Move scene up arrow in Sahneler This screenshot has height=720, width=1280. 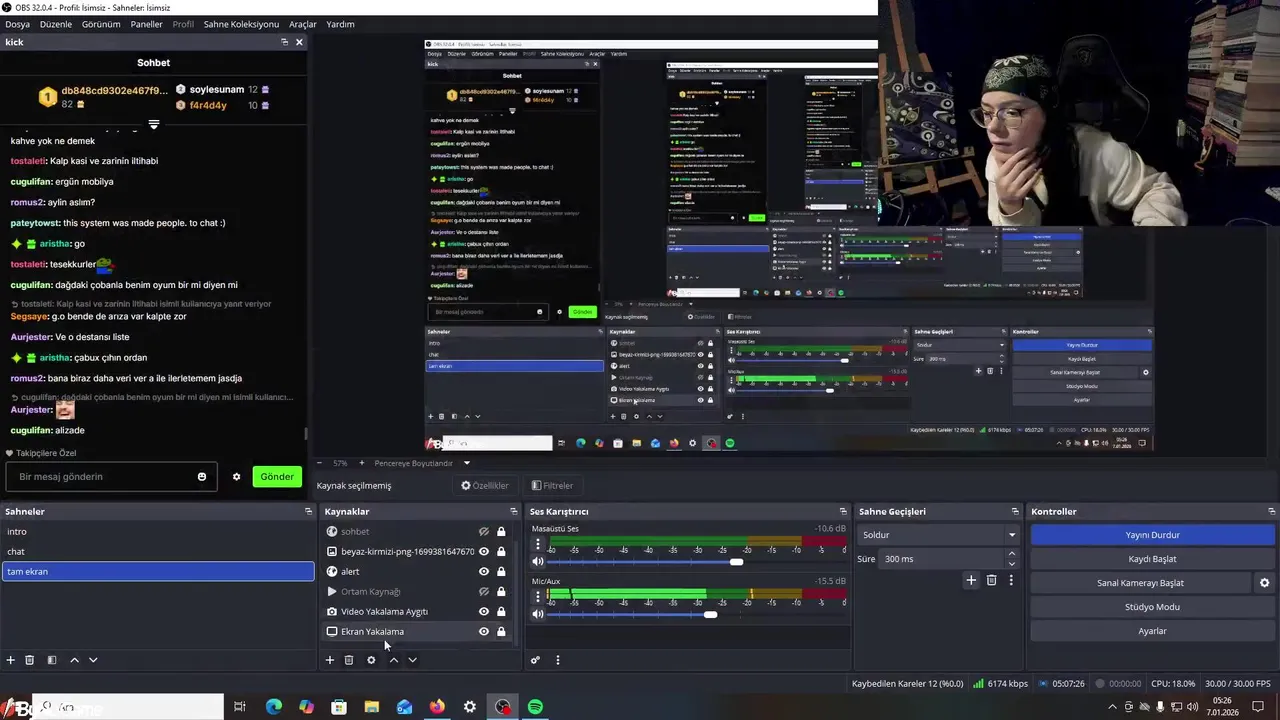74,660
